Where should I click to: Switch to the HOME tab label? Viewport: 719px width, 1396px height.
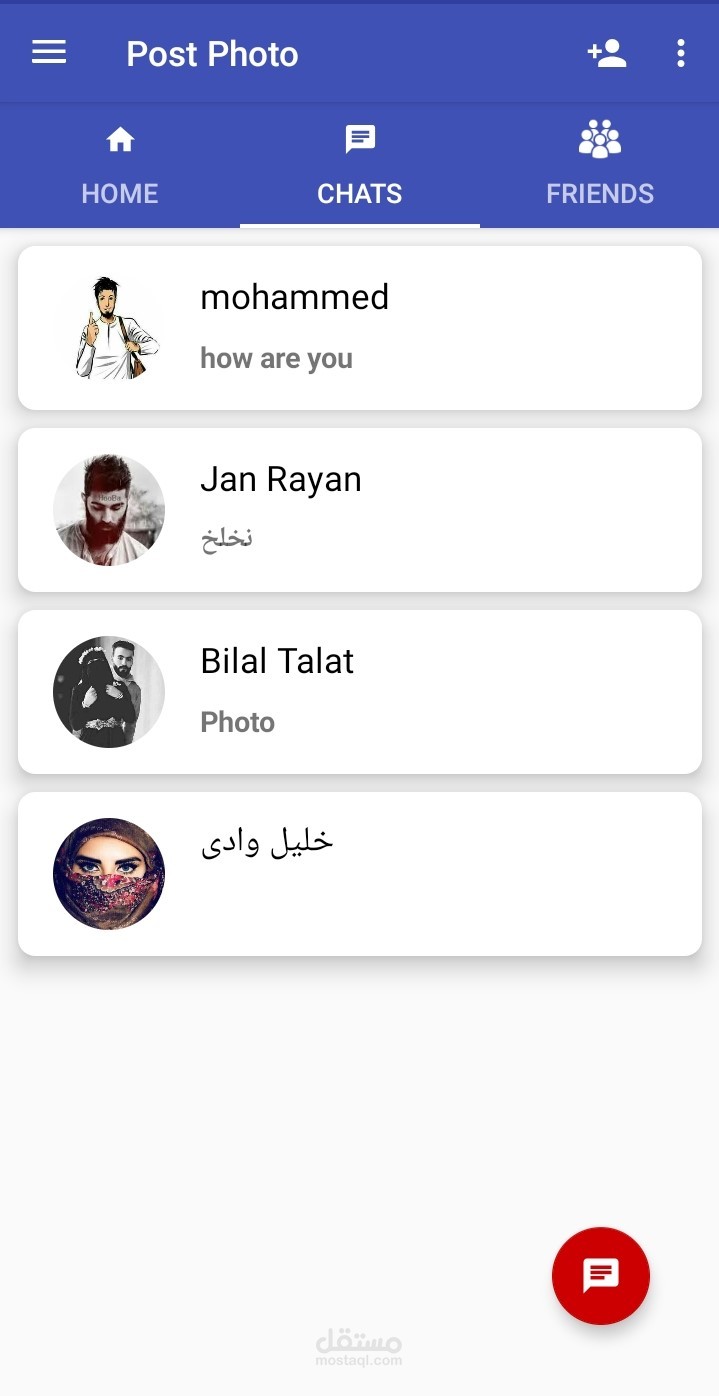(x=120, y=193)
